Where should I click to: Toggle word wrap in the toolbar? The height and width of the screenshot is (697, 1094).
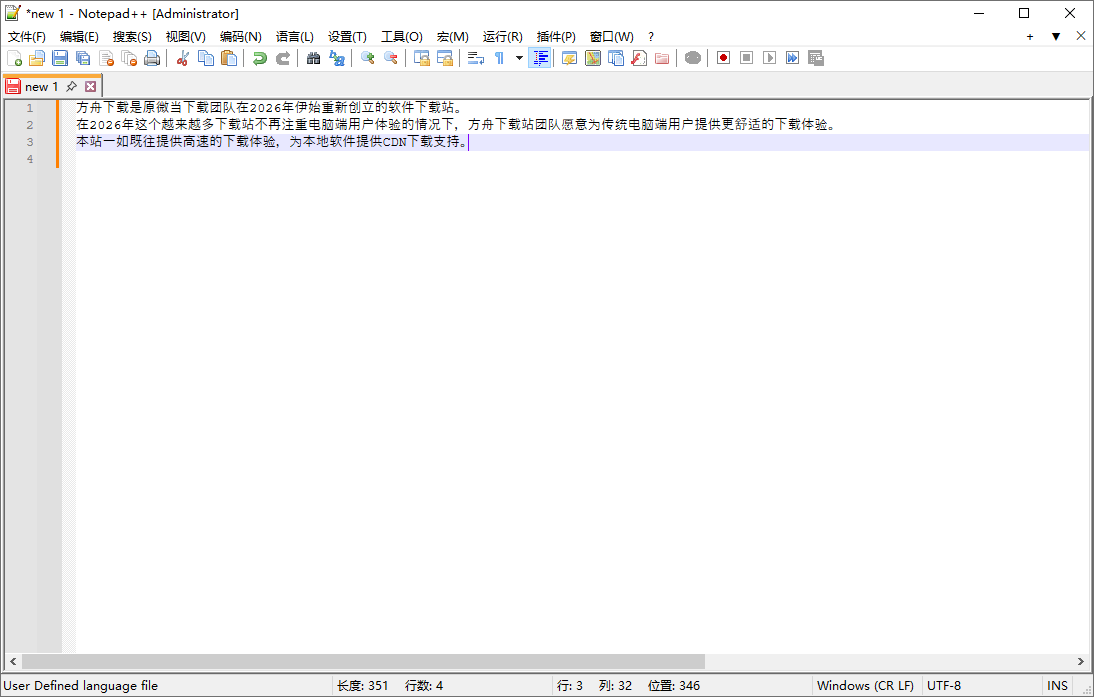[x=475, y=58]
